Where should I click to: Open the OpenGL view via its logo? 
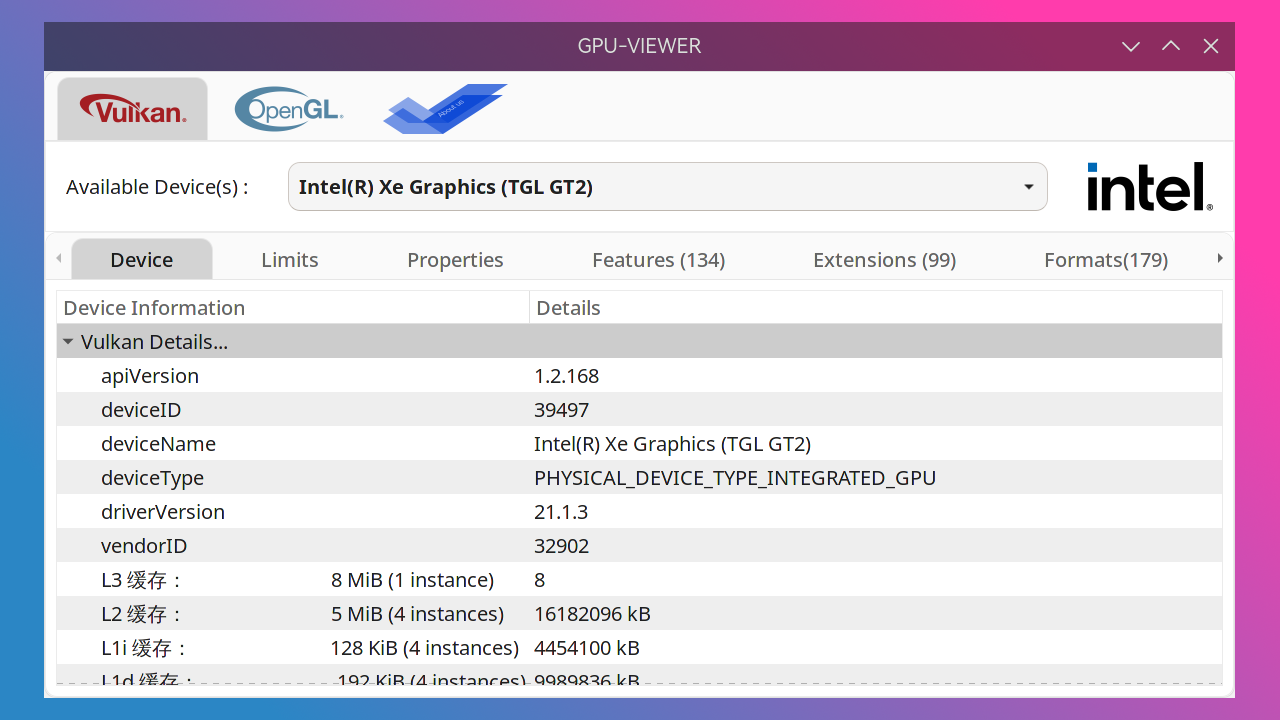(x=289, y=108)
